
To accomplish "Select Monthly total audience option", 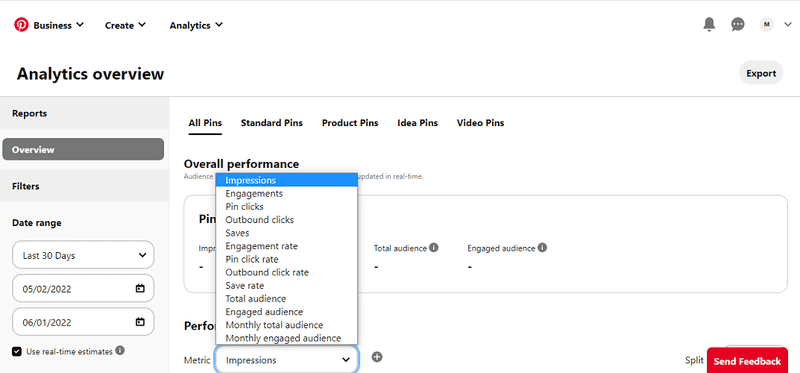I will tap(286, 325).
